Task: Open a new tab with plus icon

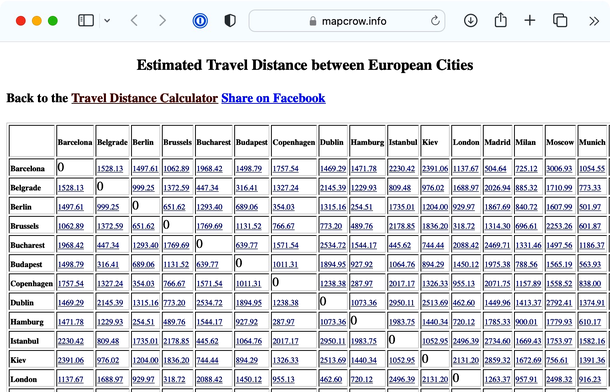Action: point(529,20)
